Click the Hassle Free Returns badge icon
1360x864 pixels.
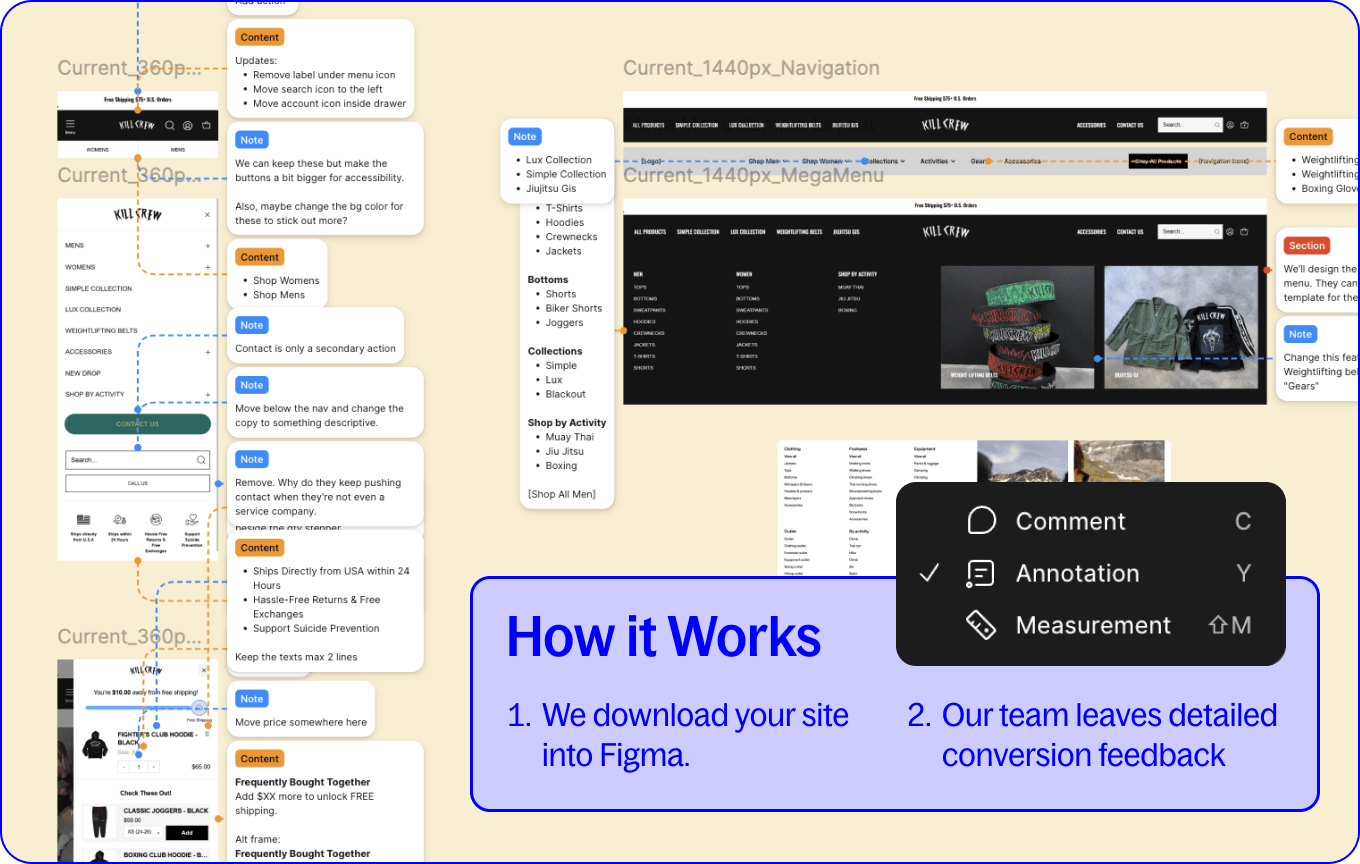pyautogui.click(x=155, y=520)
